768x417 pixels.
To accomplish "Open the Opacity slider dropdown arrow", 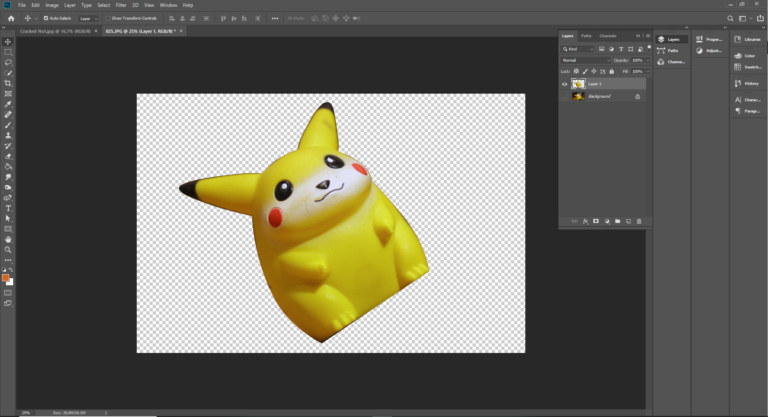I will click(x=648, y=60).
